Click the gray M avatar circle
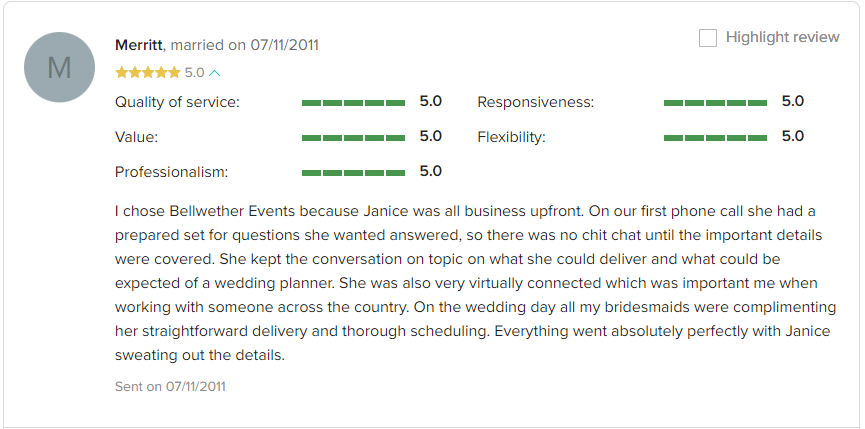Screen dimensions: 865x429 [x=59, y=67]
